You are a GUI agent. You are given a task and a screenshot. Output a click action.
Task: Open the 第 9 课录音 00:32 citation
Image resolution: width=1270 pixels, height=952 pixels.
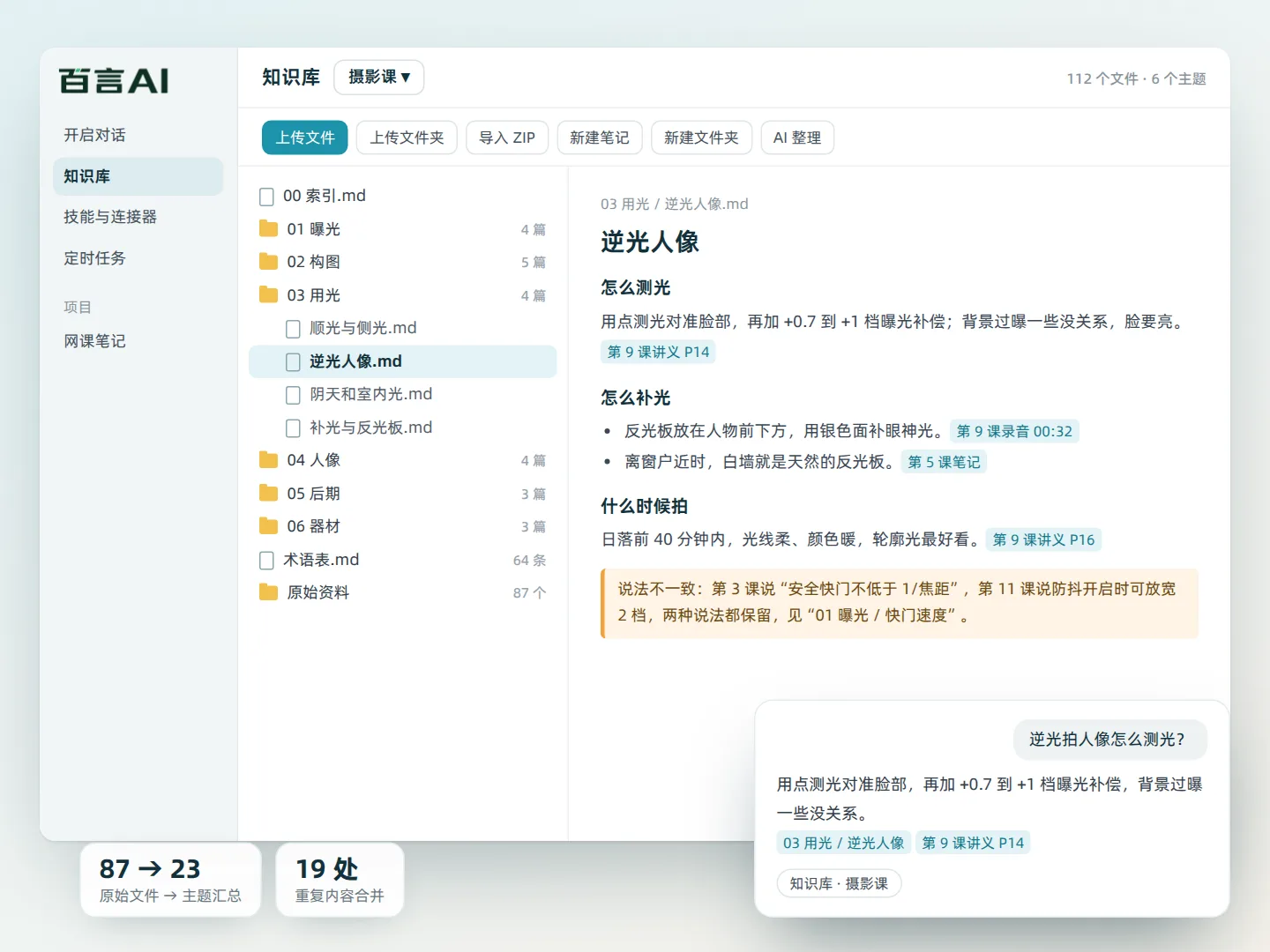pyautogui.click(x=1014, y=431)
